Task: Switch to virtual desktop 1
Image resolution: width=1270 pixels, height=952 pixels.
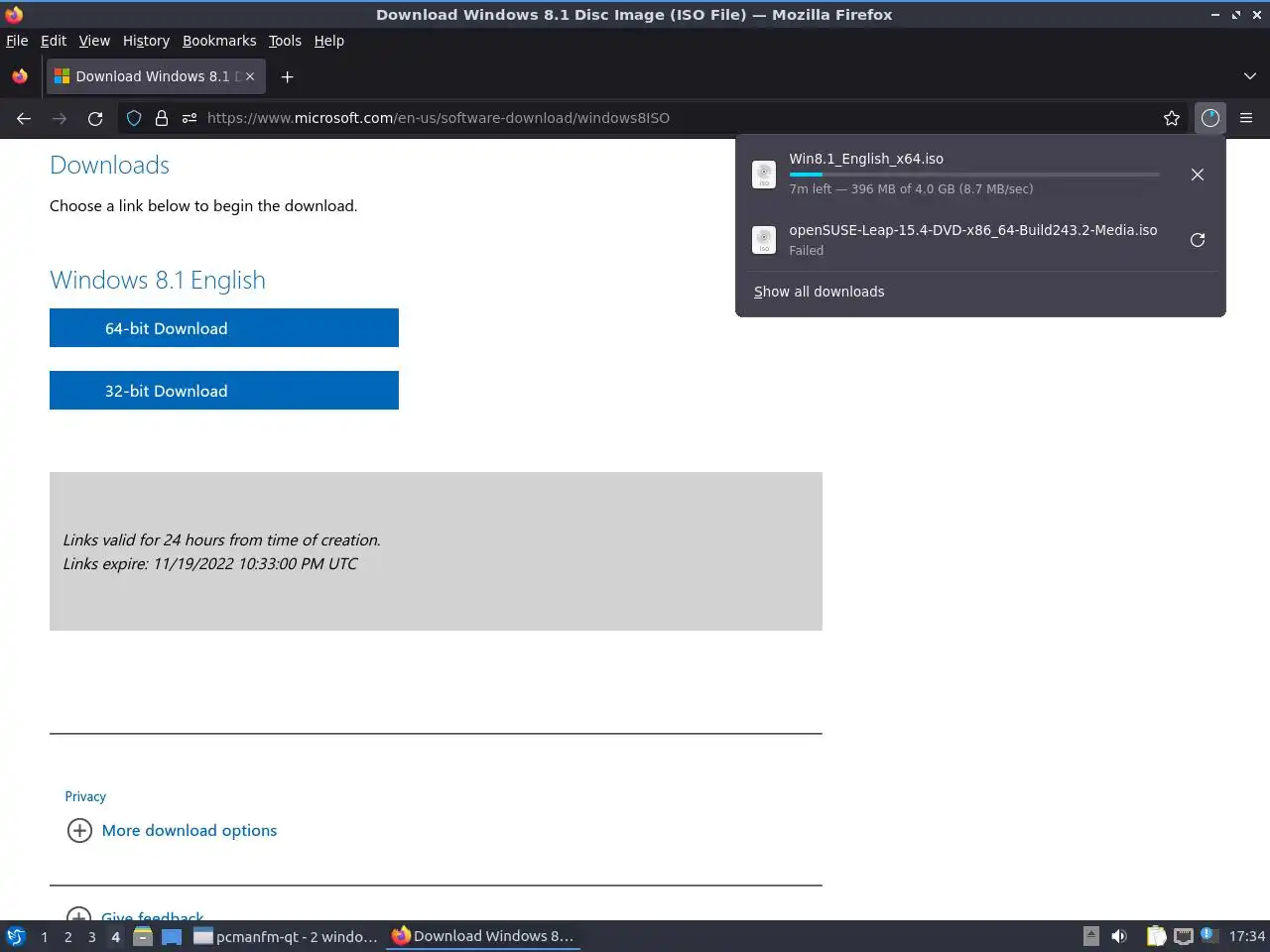Action: [44, 936]
